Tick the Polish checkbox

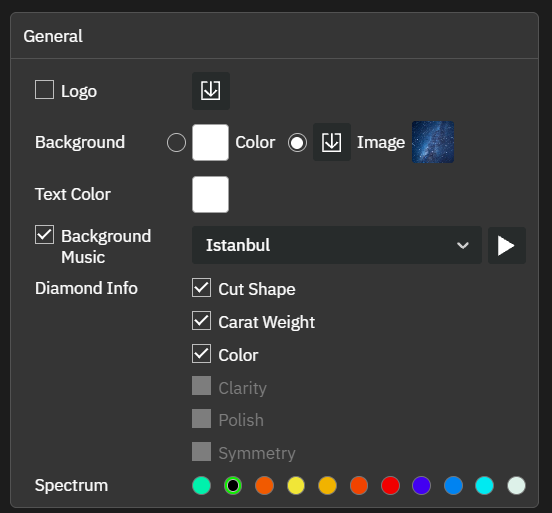[201, 418]
